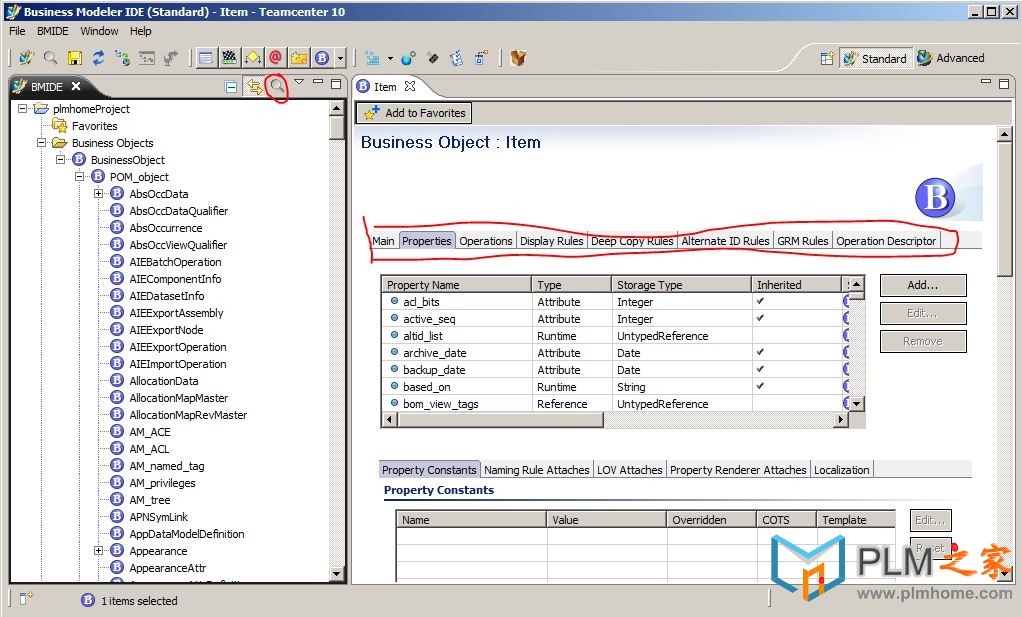Image resolution: width=1022 pixels, height=617 pixels.
Task: Open dropdown arrow next to grid-squares icon
Action: 390,59
